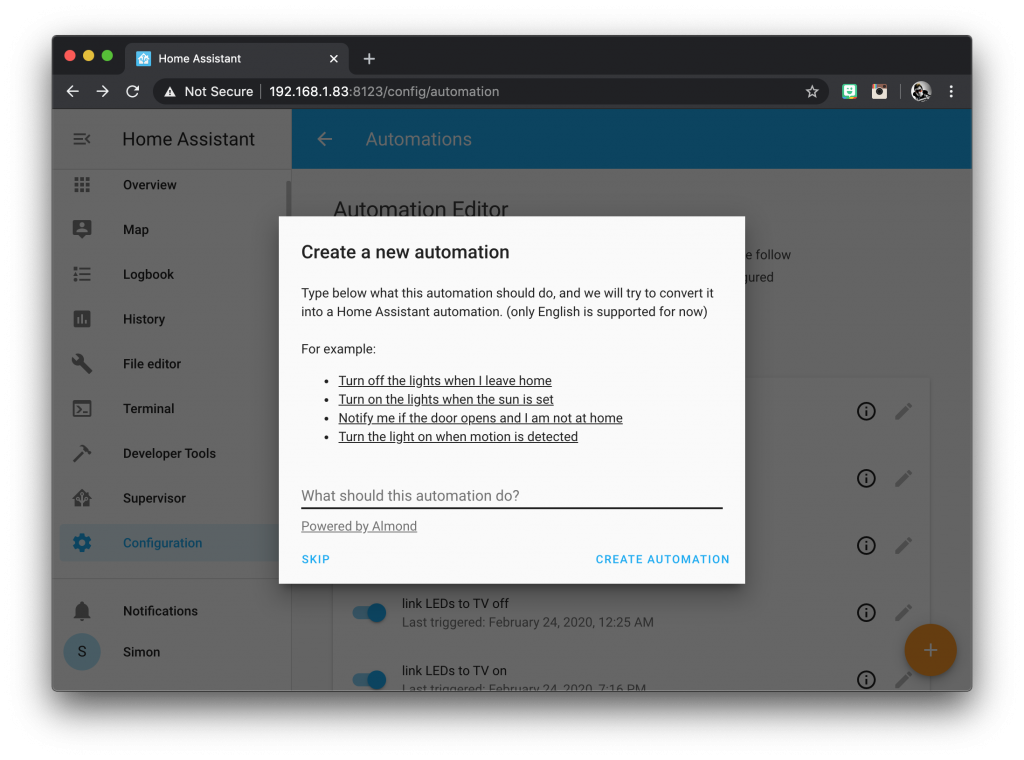Viewport: 1024px width, 760px height.
Task: Edit the link LEDs to TV off automation
Action: tap(903, 612)
